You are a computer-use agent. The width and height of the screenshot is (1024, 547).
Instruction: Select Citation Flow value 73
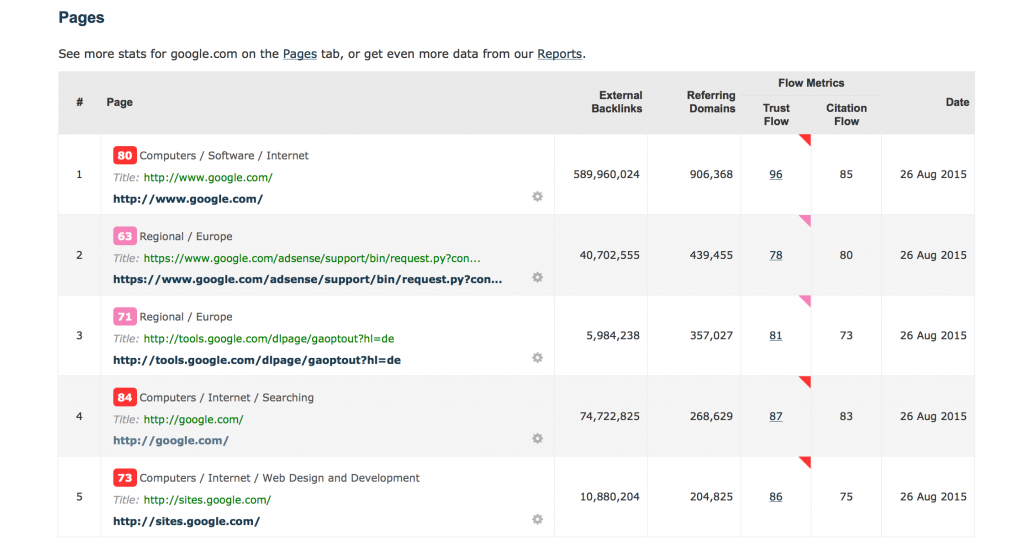[846, 336]
